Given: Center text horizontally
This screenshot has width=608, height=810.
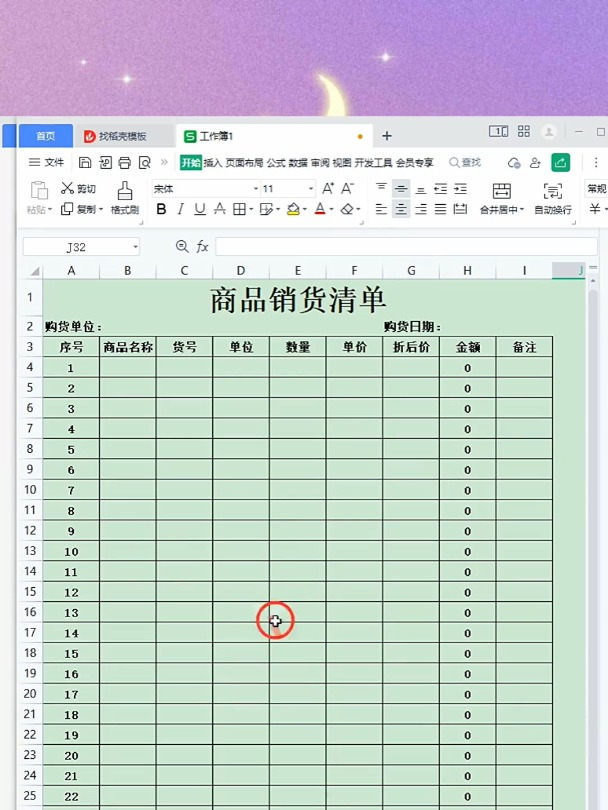Looking at the screenshot, I should [x=401, y=209].
